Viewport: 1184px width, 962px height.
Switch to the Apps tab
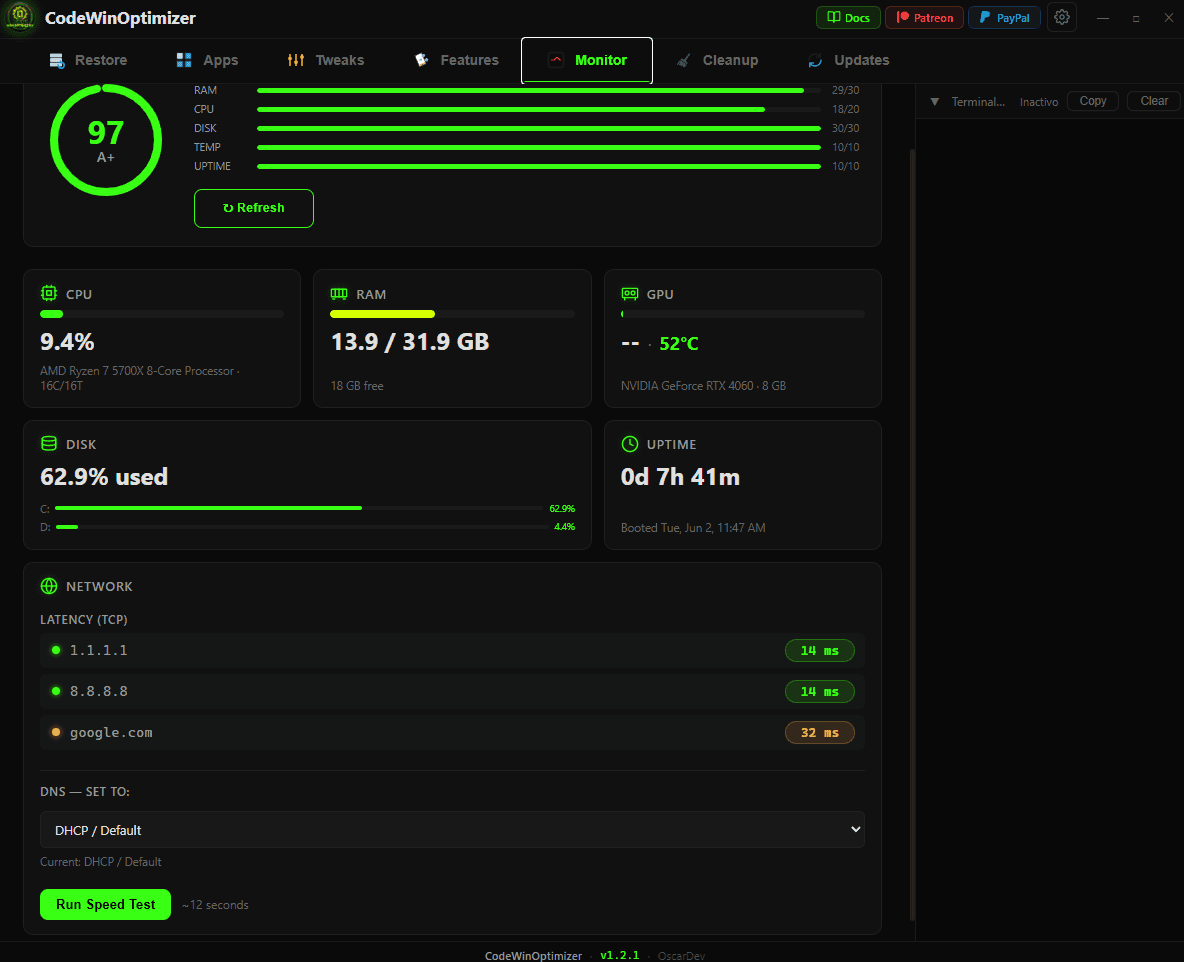(207, 60)
